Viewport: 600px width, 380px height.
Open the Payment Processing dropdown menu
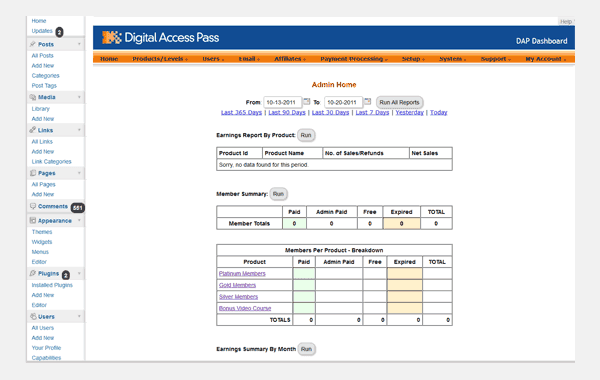click(x=354, y=59)
